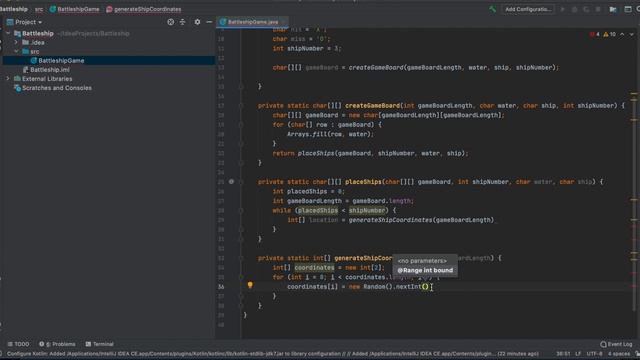Screen dimensions: 640x360
Task: Click the Add Configuration button
Action: point(528,9)
